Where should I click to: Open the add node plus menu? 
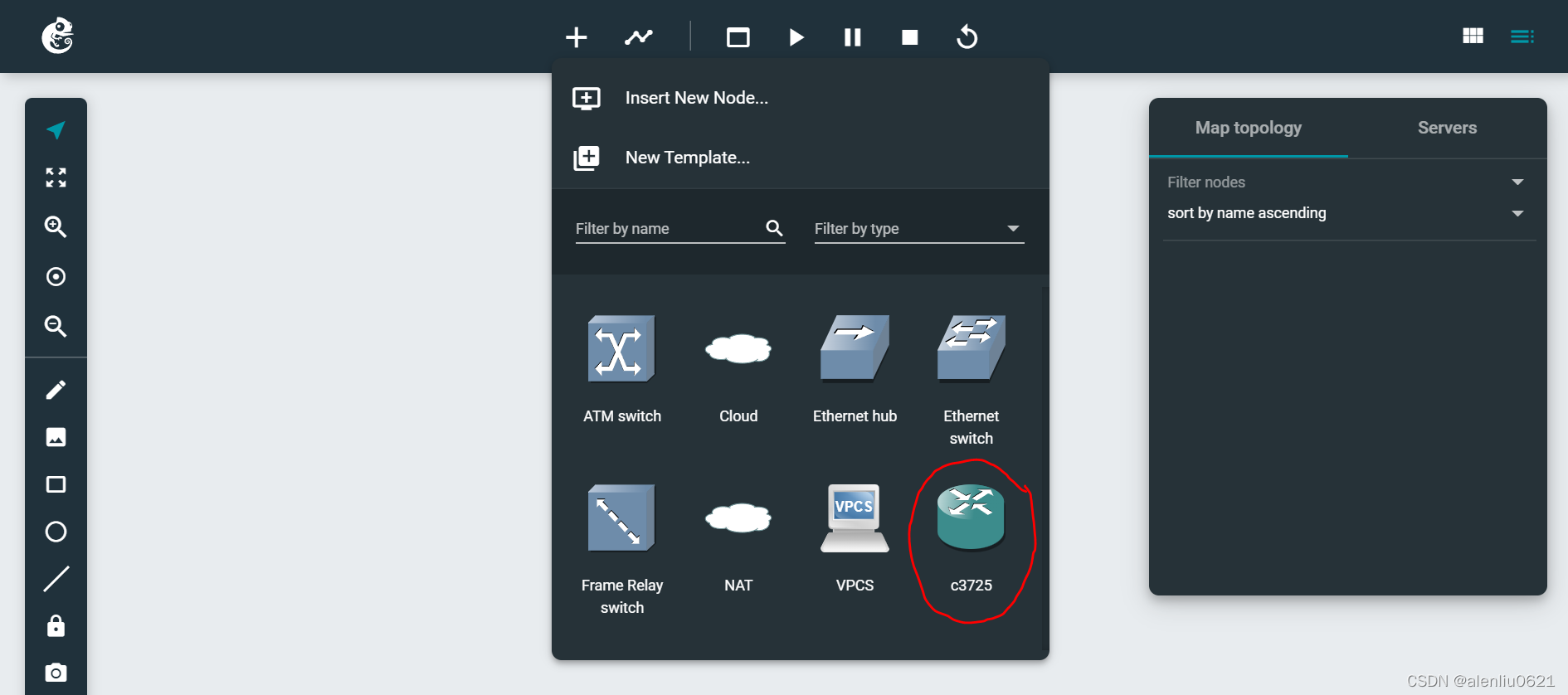577,37
